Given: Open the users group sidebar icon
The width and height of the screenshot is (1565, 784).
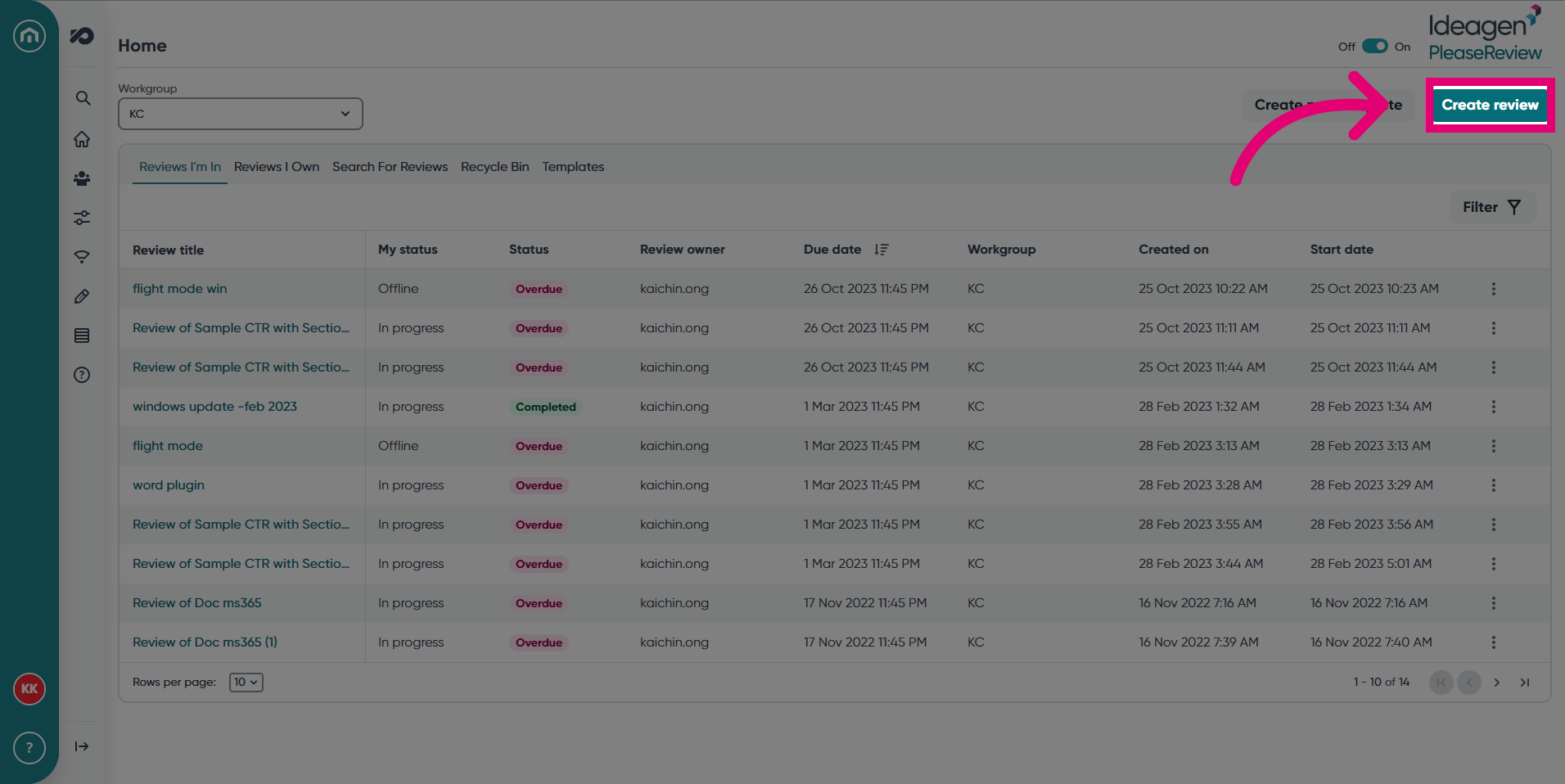Looking at the screenshot, I should click(82, 178).
